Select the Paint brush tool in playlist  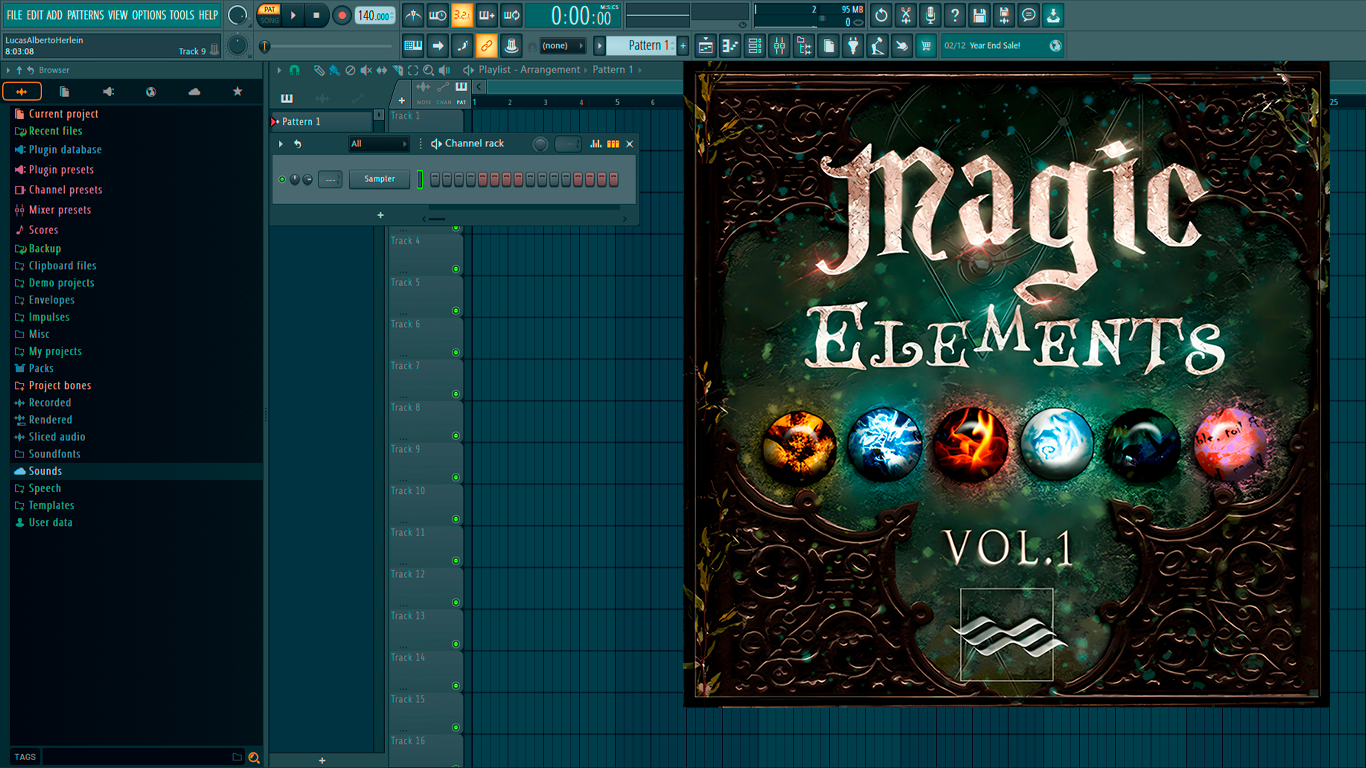[x=334, y=70]
